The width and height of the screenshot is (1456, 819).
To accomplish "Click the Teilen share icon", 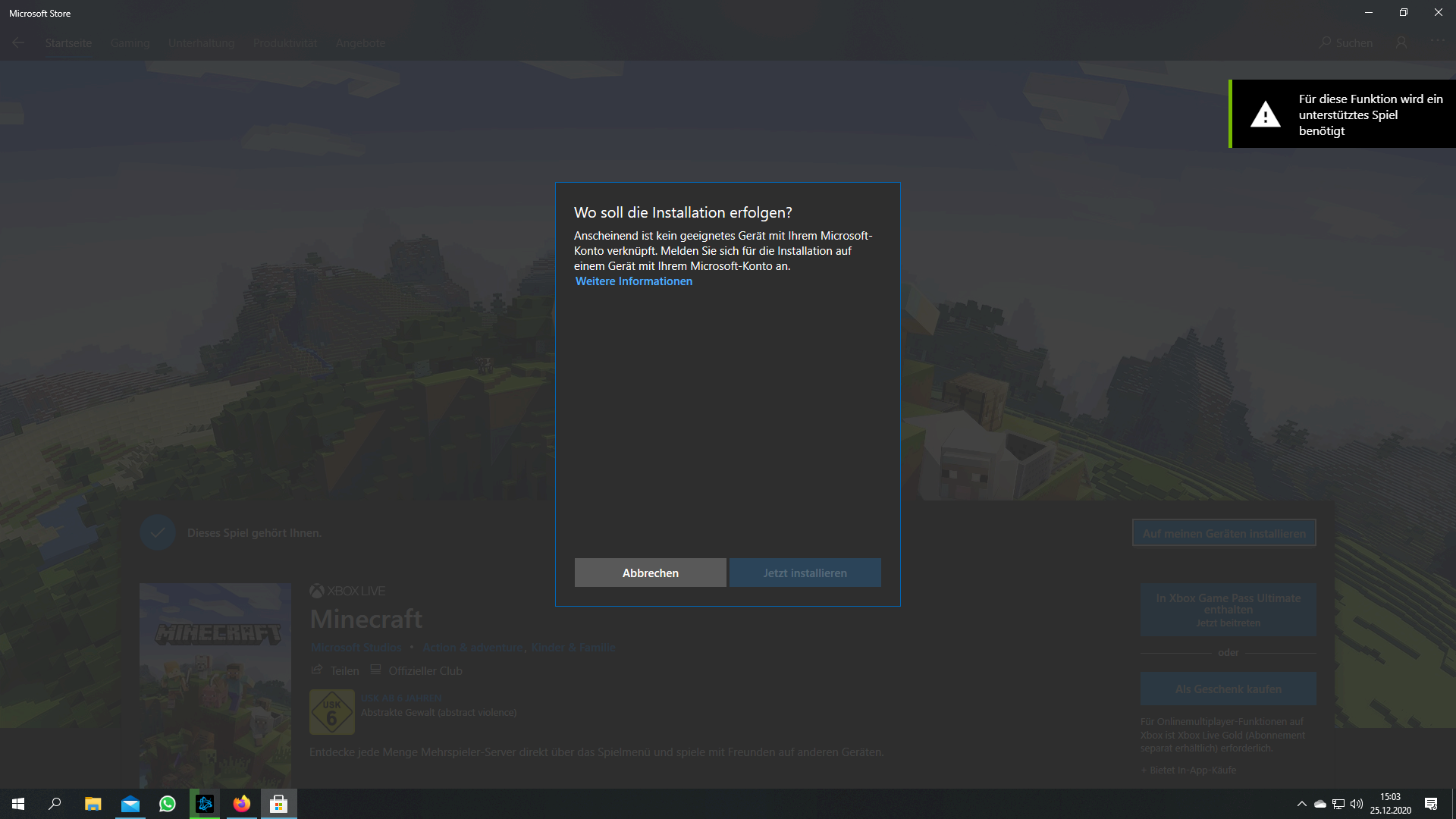I will [x=317, y=670].
